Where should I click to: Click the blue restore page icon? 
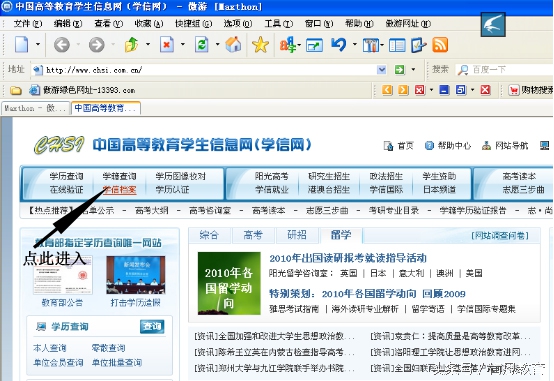[461, 90]
